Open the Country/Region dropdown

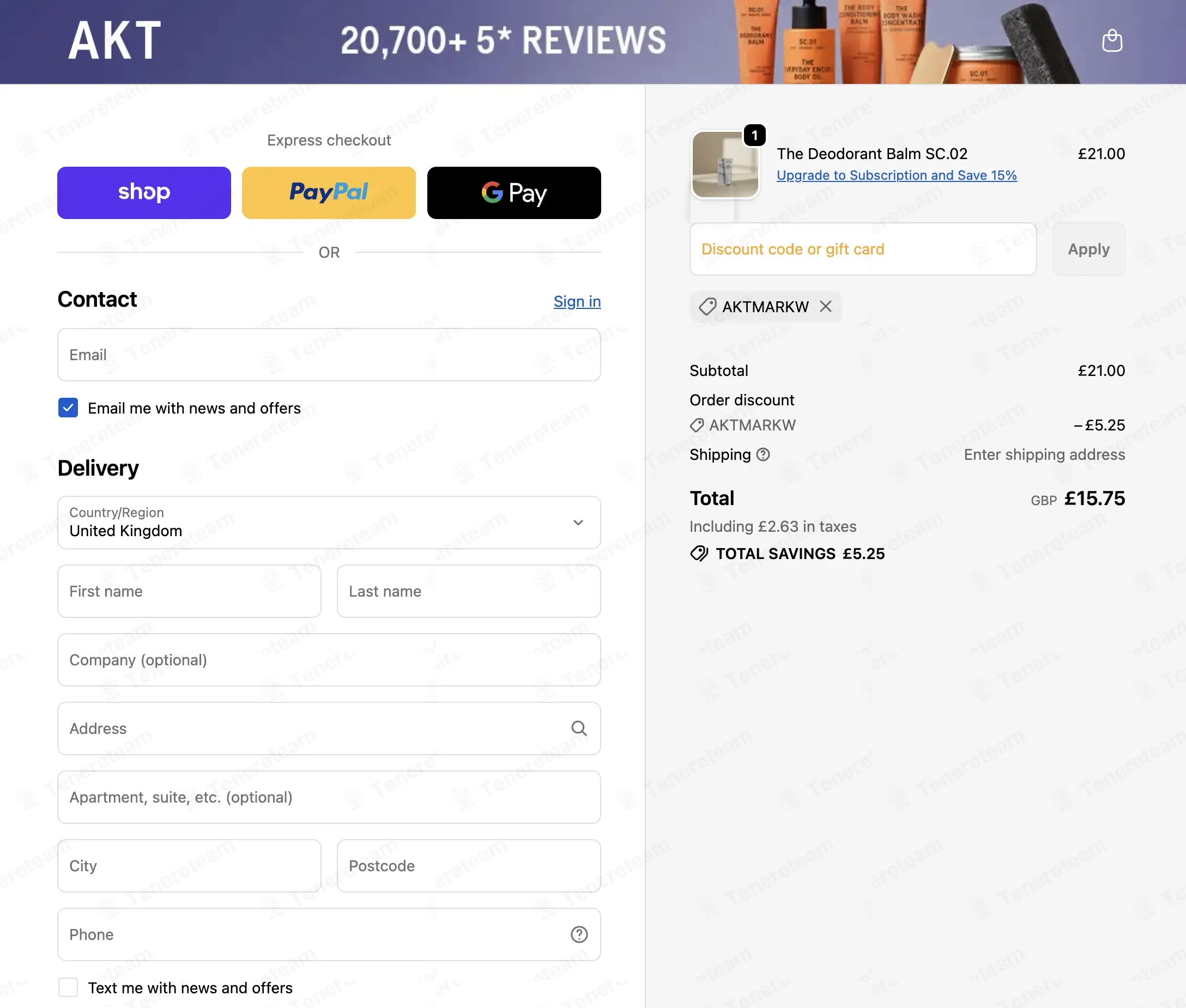(329, 523)
